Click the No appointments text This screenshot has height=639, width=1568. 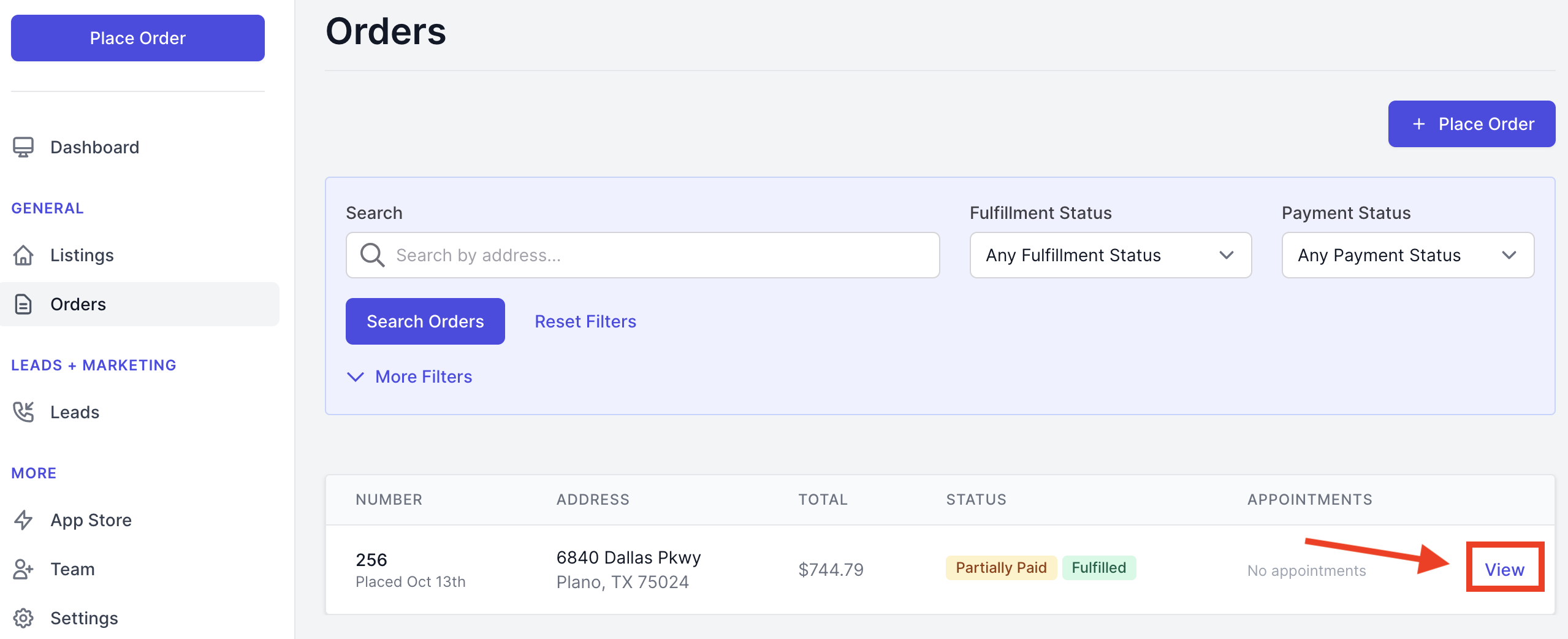click(1306, 571)
